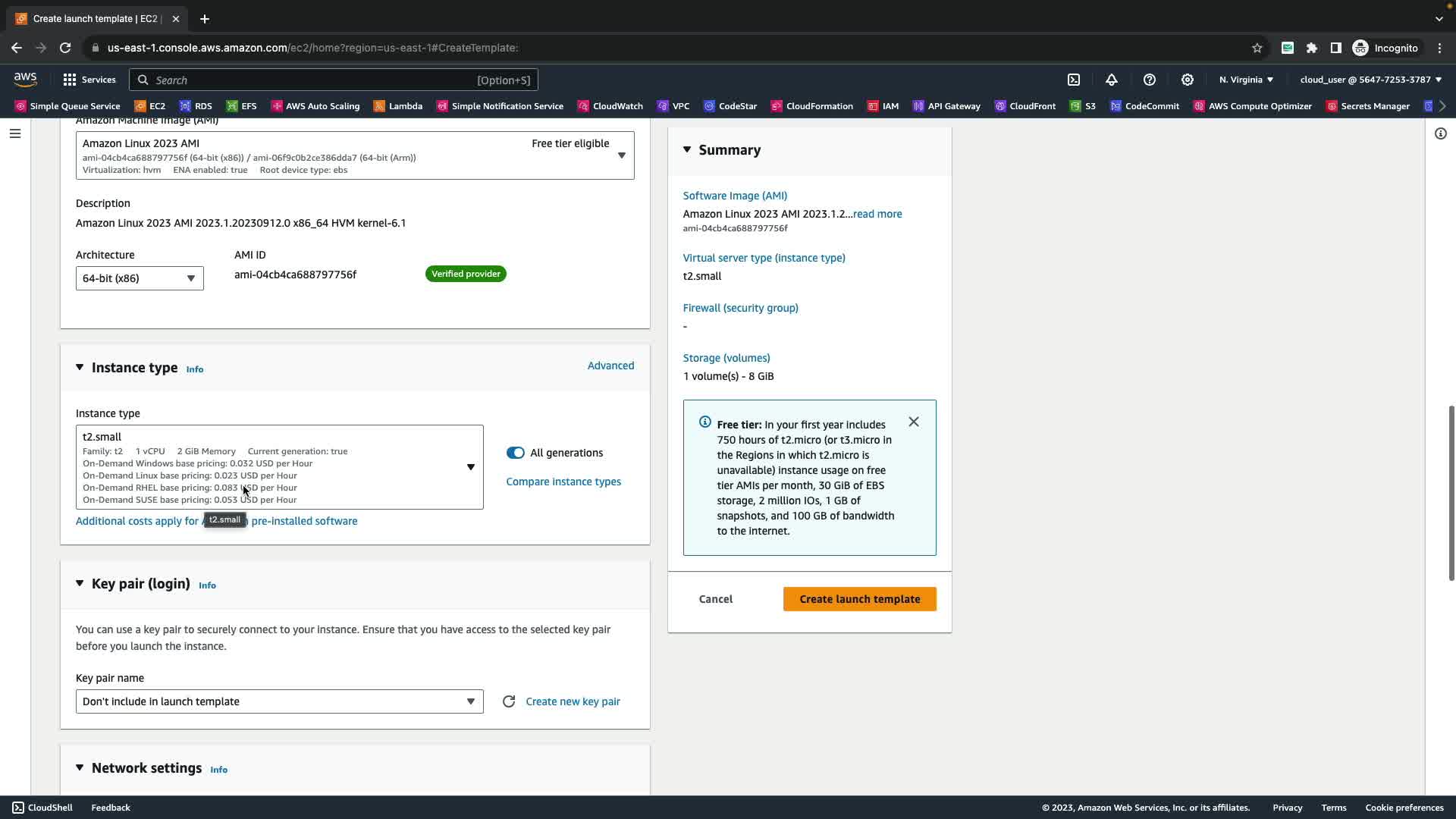The height and width of the screenshot is (819, 1456).
Task: Open the left hamburger navigation menu
Action: [15, 133]
